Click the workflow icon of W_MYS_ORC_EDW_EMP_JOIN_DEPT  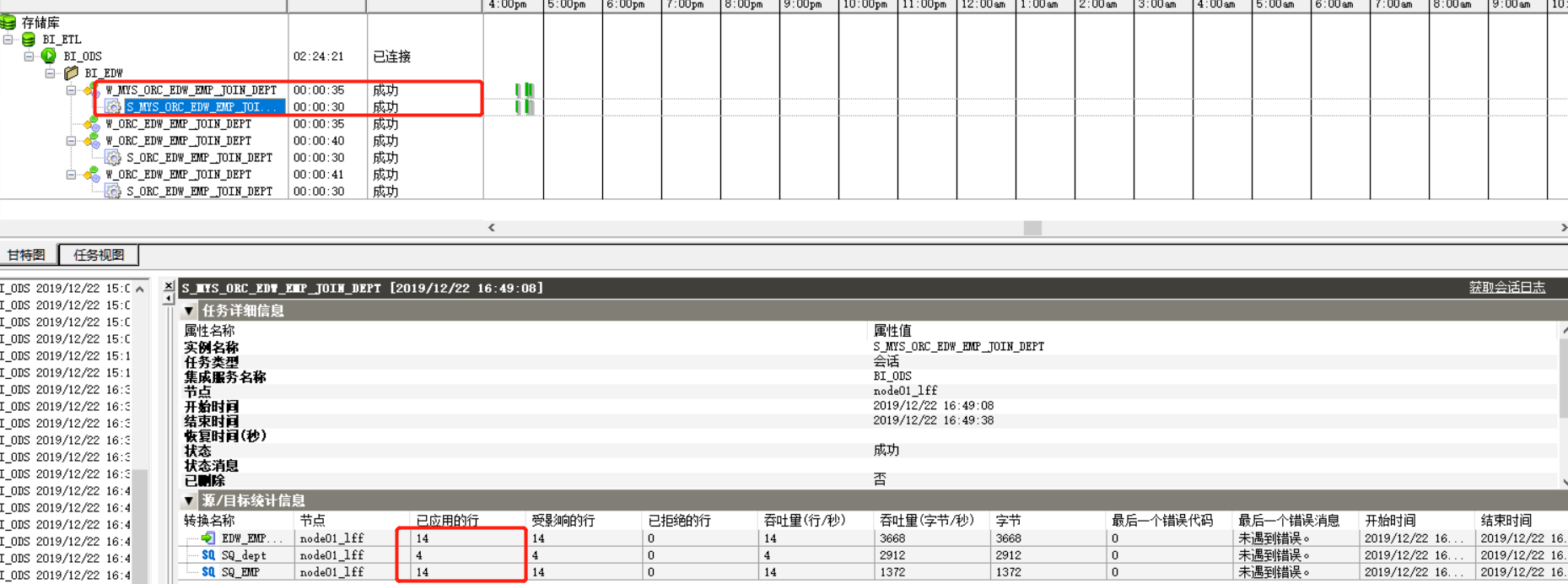tap(92, 90)
